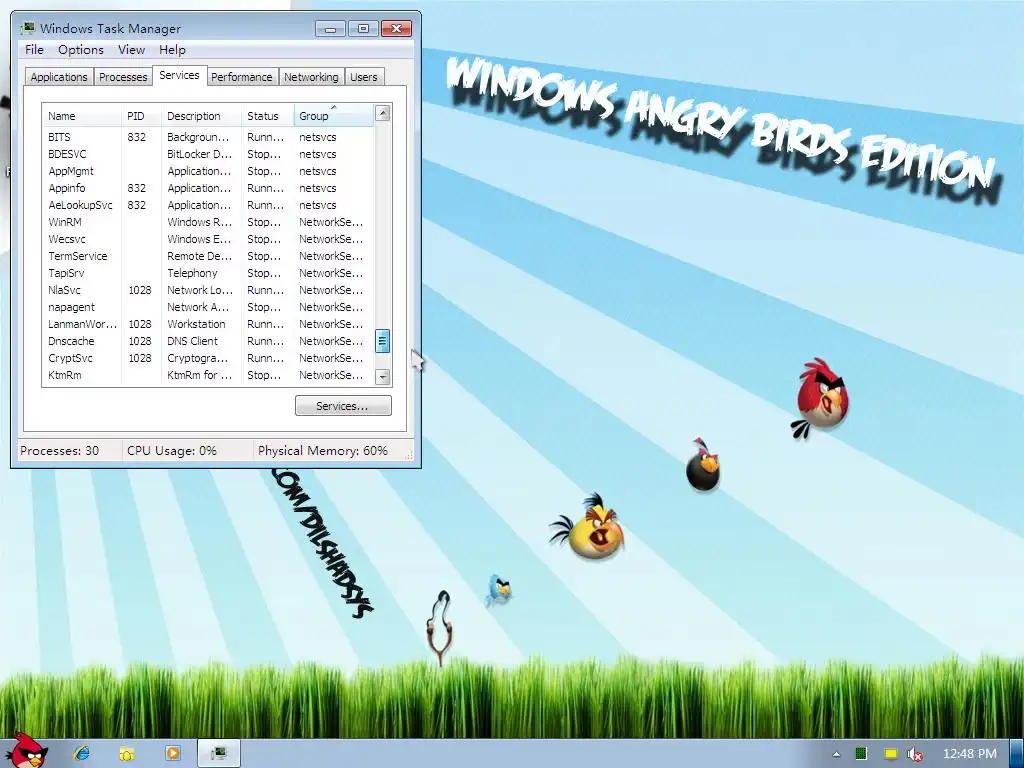Select the TapiSrv service row
The width and height of the screenshot is (1024, 768).
(x=208, y=273)
